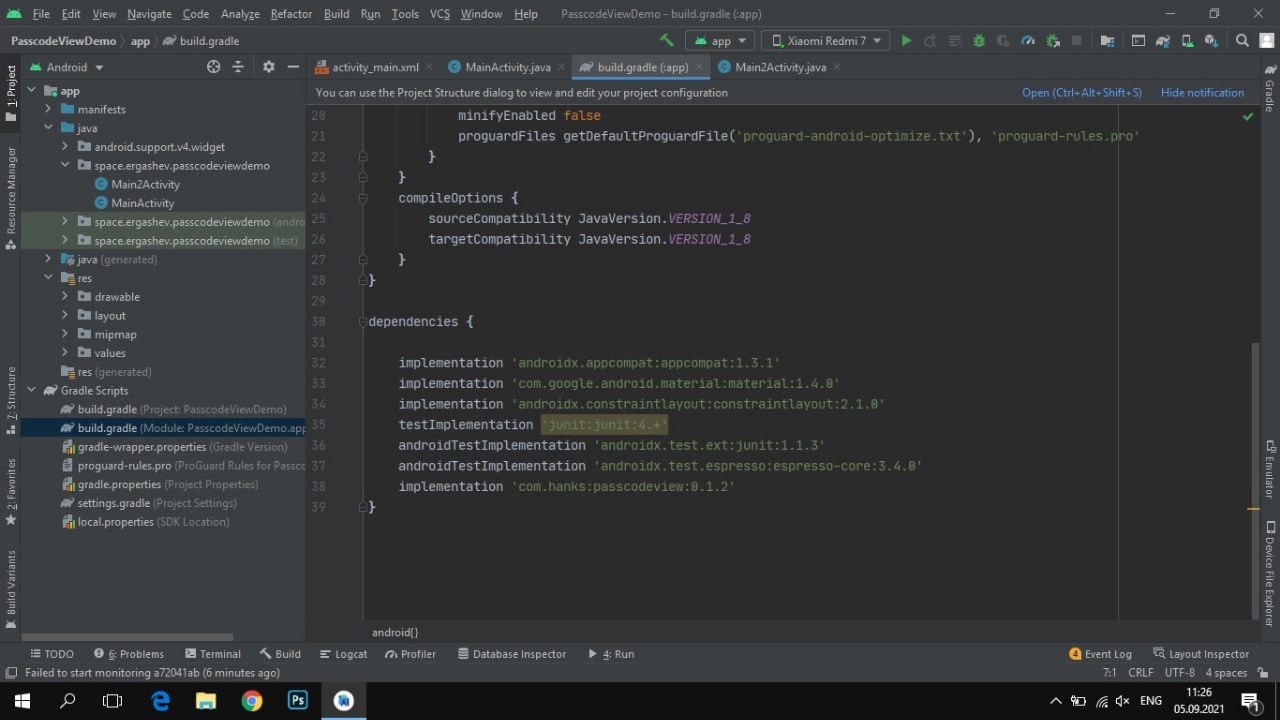Collapse the Gradle Scripts node
The height and width of the screenshot is (720, 1280).
[x=32, y=390]
